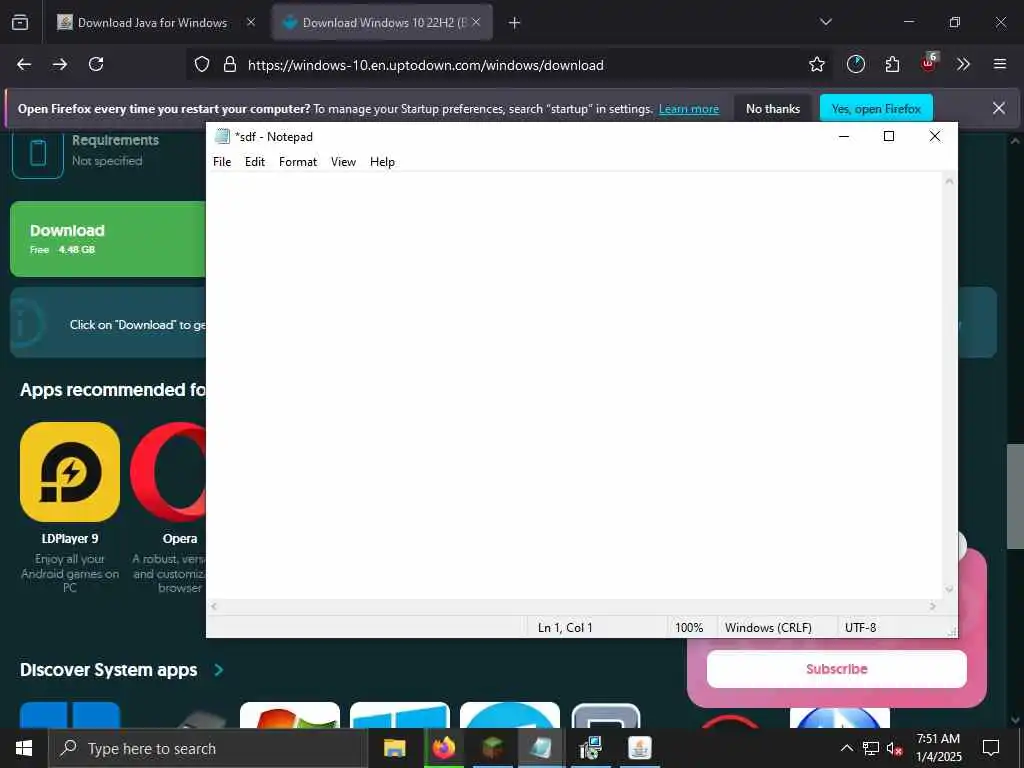The width and height of the screenshot is (1024, 768).
Task: Click the green Download Free 4.48 GB button
Action: [108, 239]
